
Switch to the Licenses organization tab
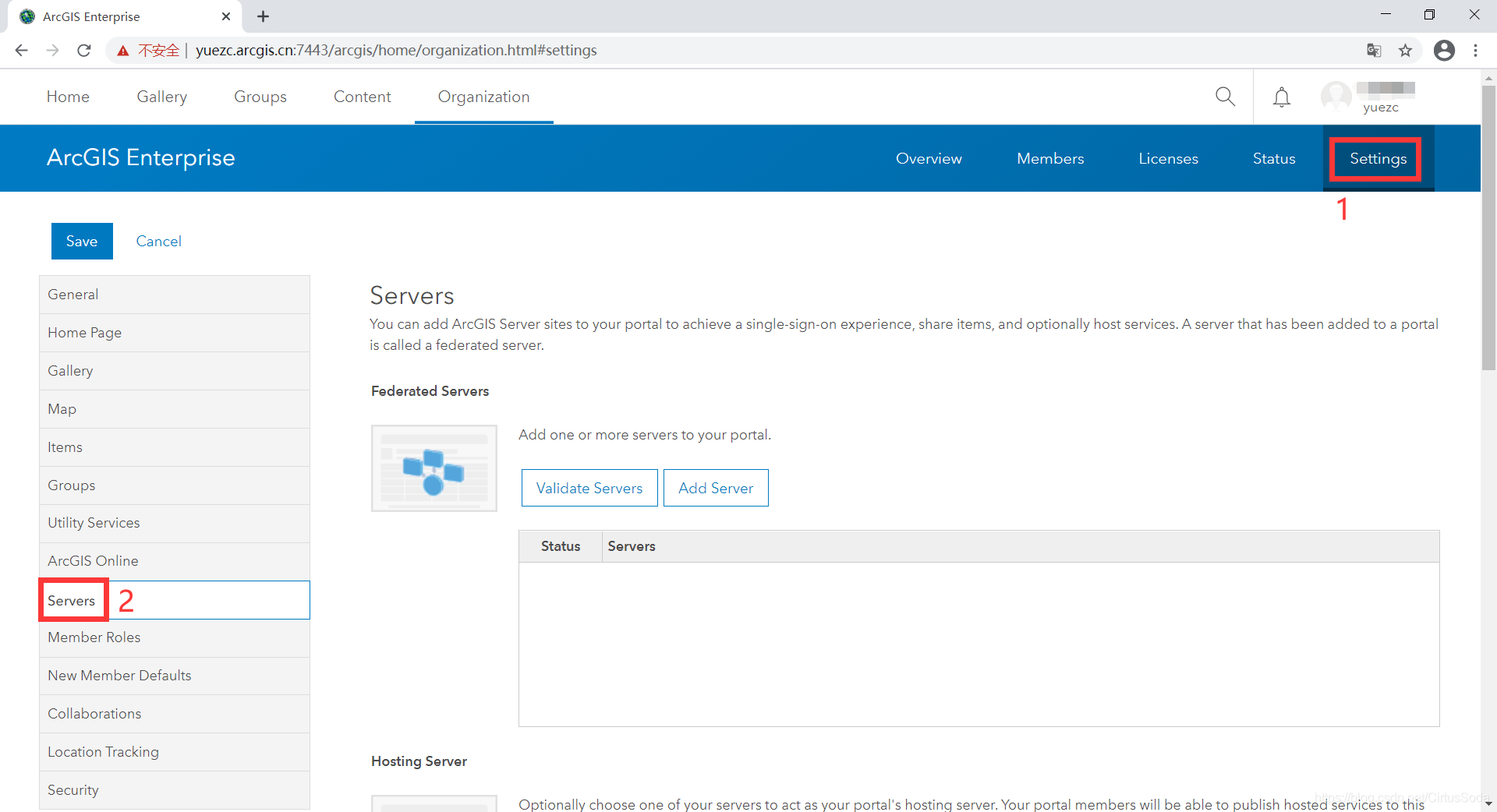[1168, 158]
